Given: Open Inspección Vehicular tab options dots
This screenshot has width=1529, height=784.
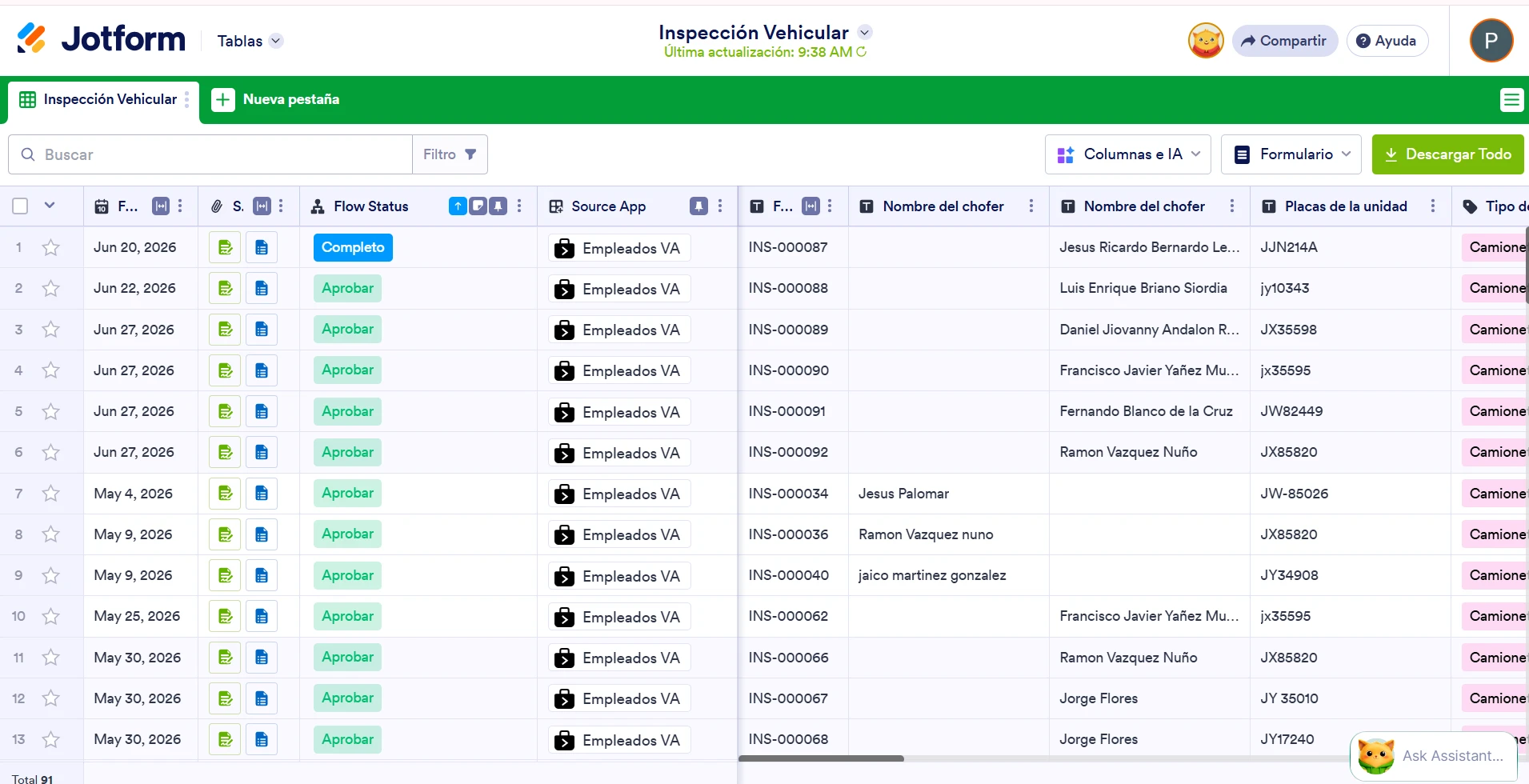Looking at the screenshot, I should pos(187,99).
